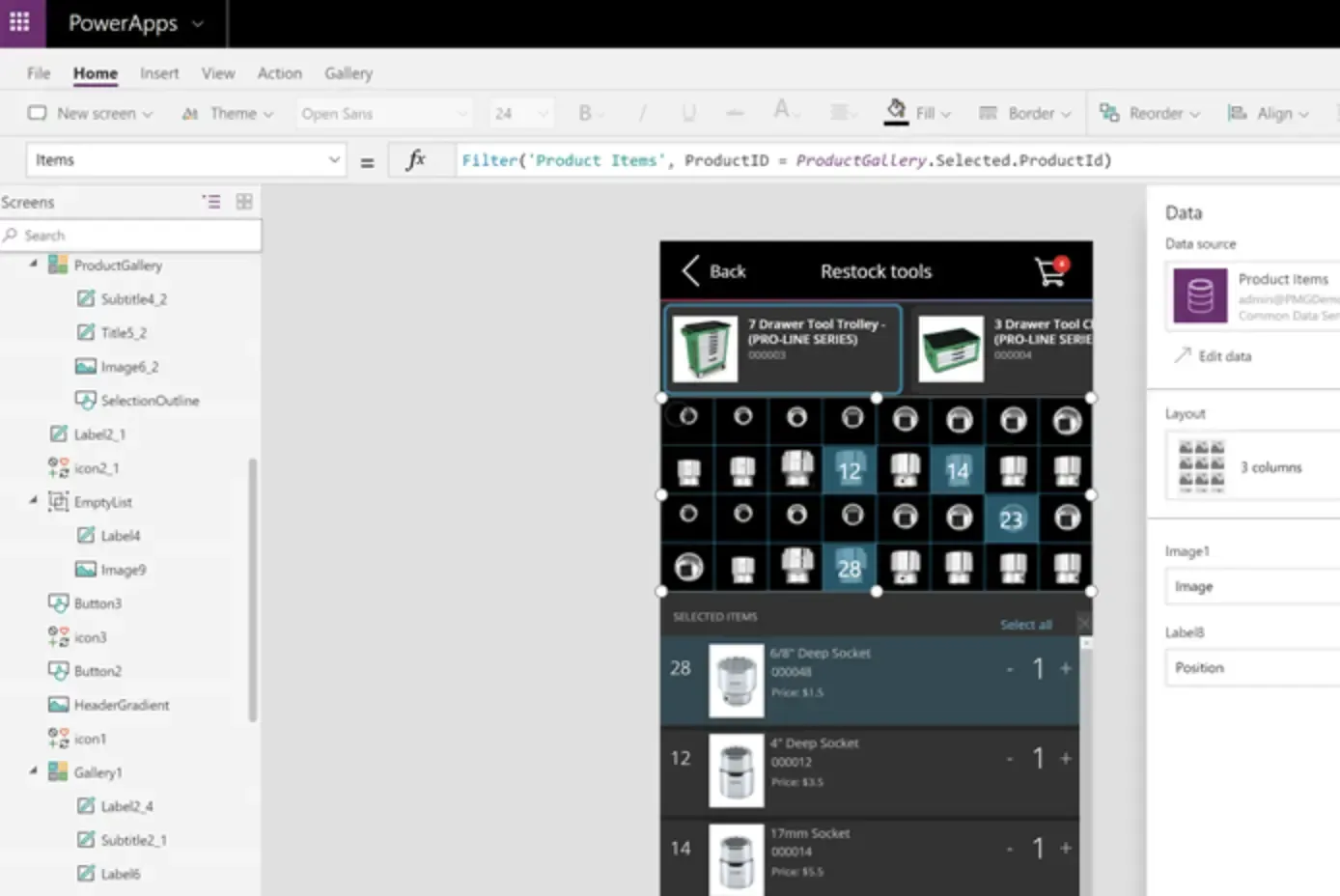Switch to thumbnail grid view of screens
Screen dimensions: 1340x896
244,202
